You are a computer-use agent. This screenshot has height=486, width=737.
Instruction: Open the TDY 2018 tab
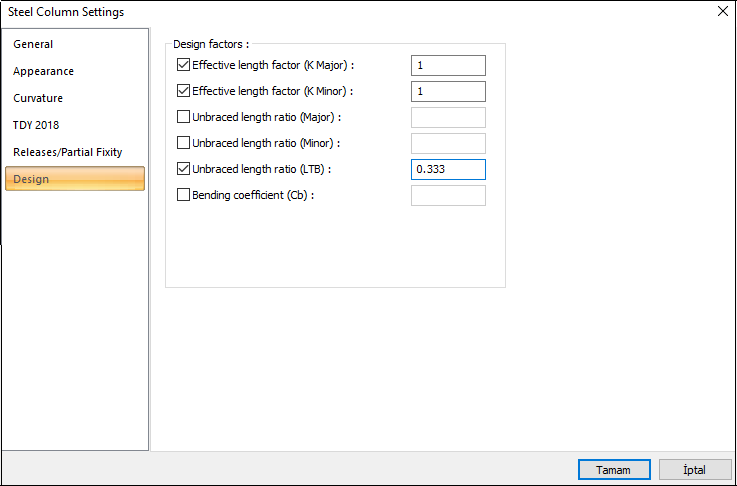pos(36,126)
